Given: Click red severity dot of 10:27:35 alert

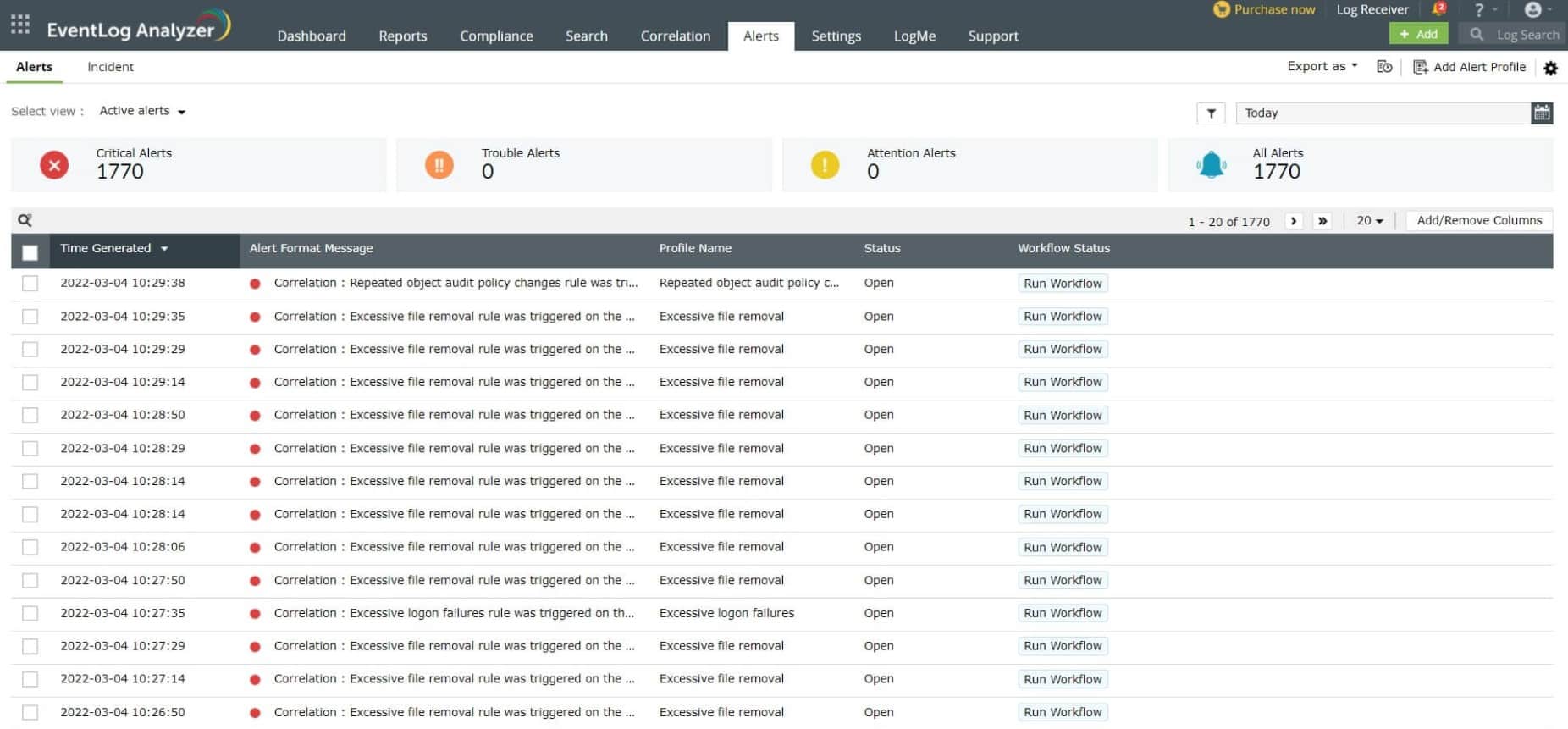Looking at the screenshot, I should [x=255, y=614].
